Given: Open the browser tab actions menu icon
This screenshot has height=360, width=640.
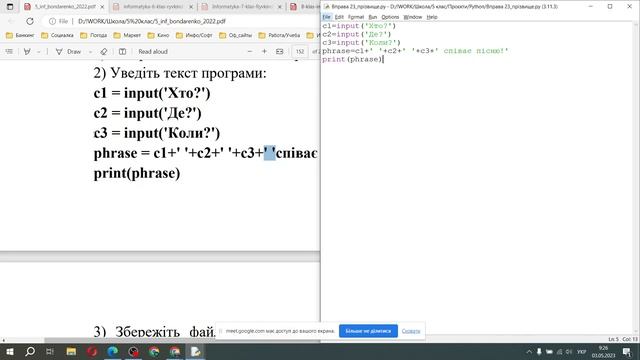Looking at the screenshot, I should click(x=10, y=7).
